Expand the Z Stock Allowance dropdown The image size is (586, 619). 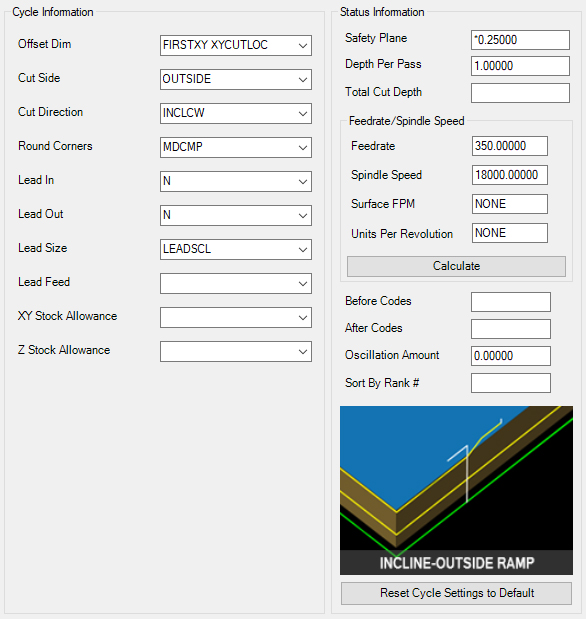click(x=236, y=351)
